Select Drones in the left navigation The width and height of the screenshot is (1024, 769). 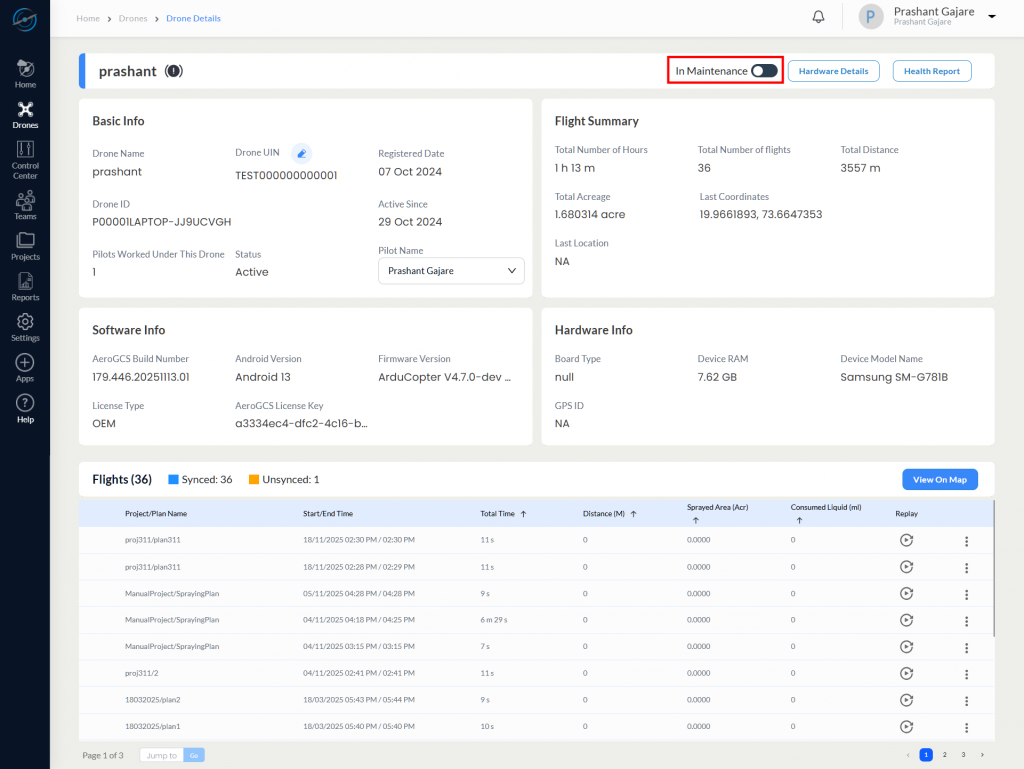[x=24, y=112]
